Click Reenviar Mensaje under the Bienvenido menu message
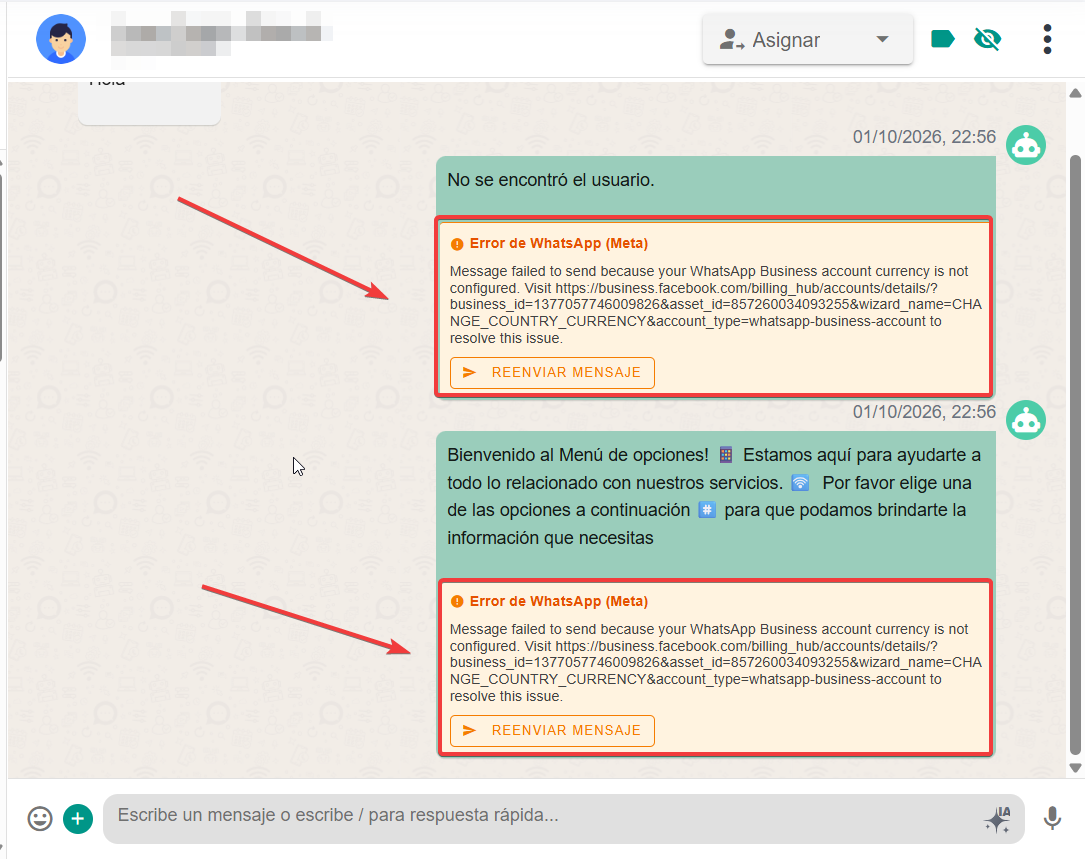 click(552, 730)
